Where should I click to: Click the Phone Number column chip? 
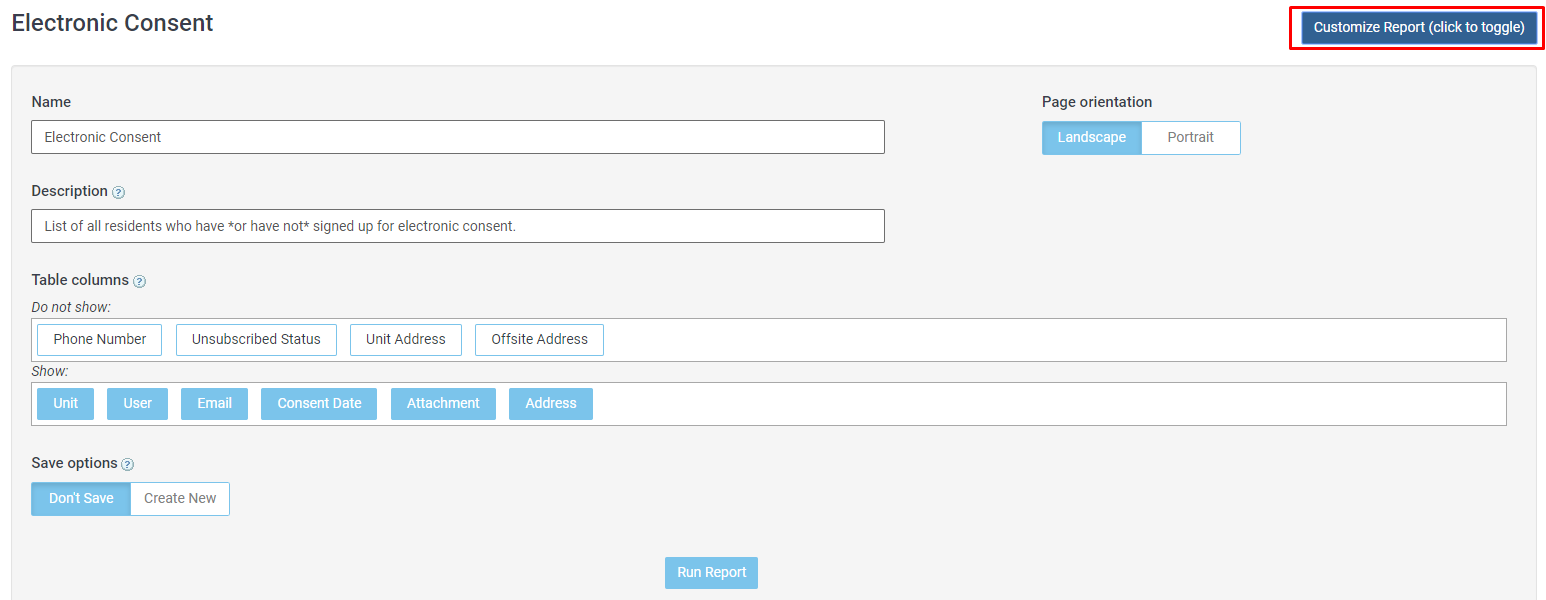pyautogui.click(x=100, y=340)
